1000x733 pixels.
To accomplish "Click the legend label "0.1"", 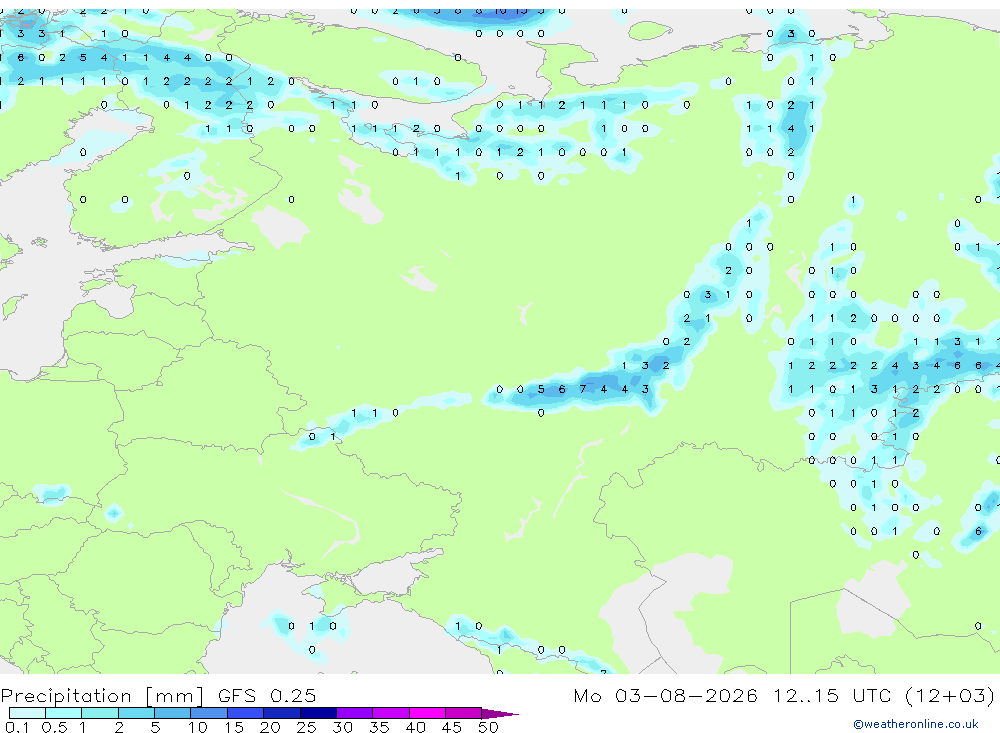I will [x=17, y=727].
